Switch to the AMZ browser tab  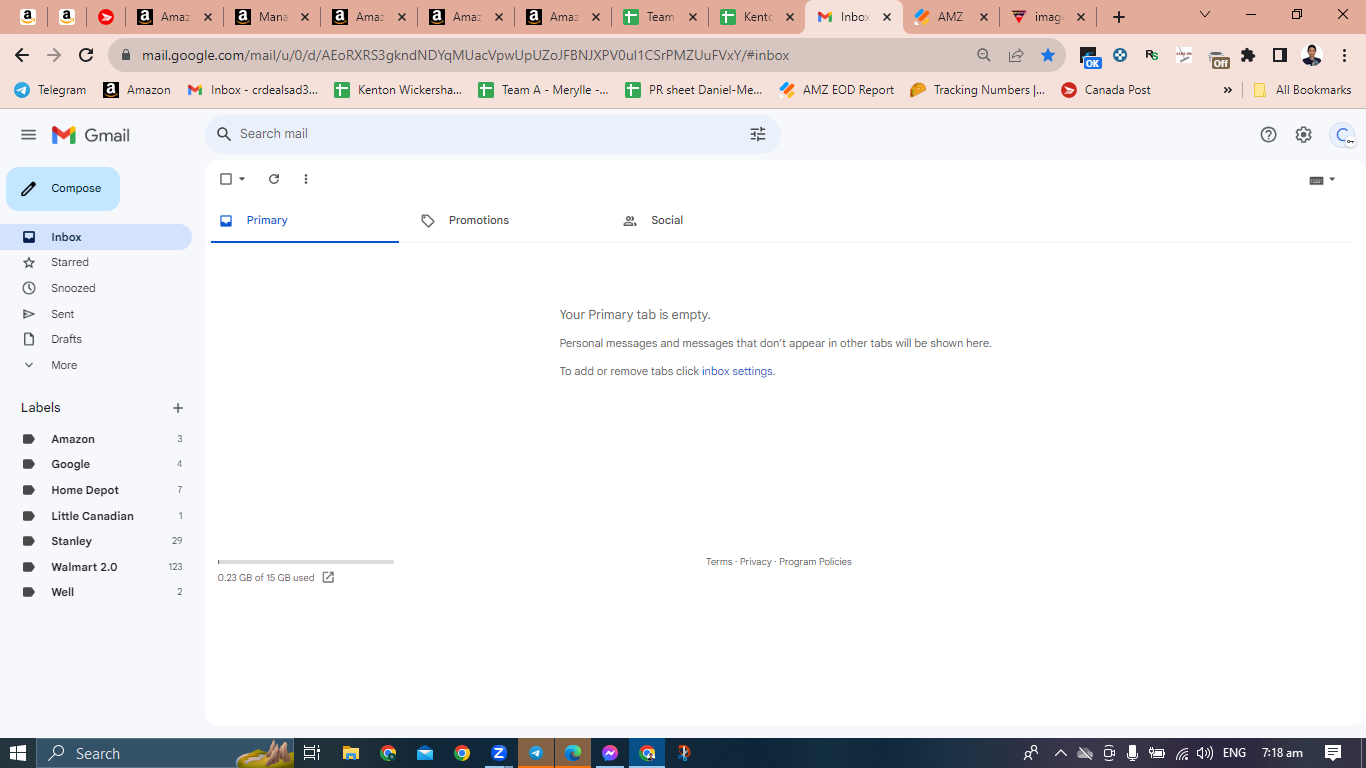pos(951,17)
